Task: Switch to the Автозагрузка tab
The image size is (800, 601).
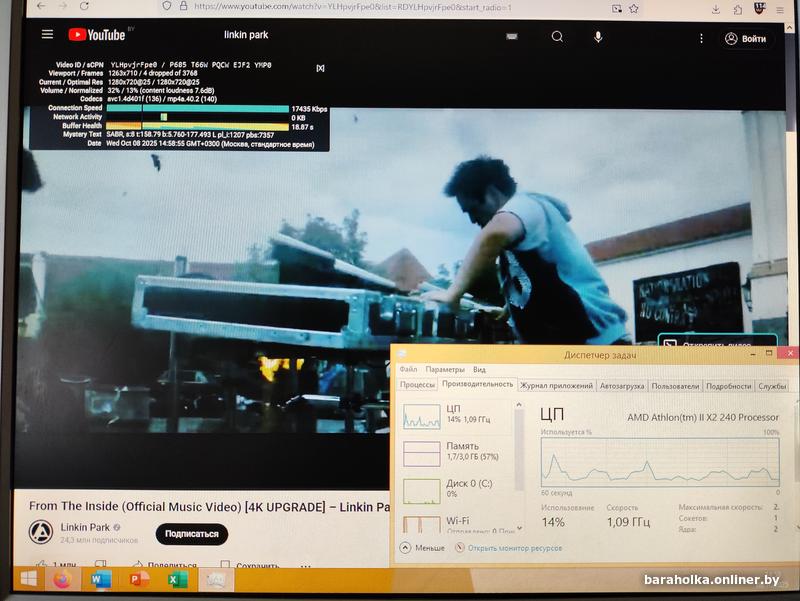Action: (x=622, y=385)
